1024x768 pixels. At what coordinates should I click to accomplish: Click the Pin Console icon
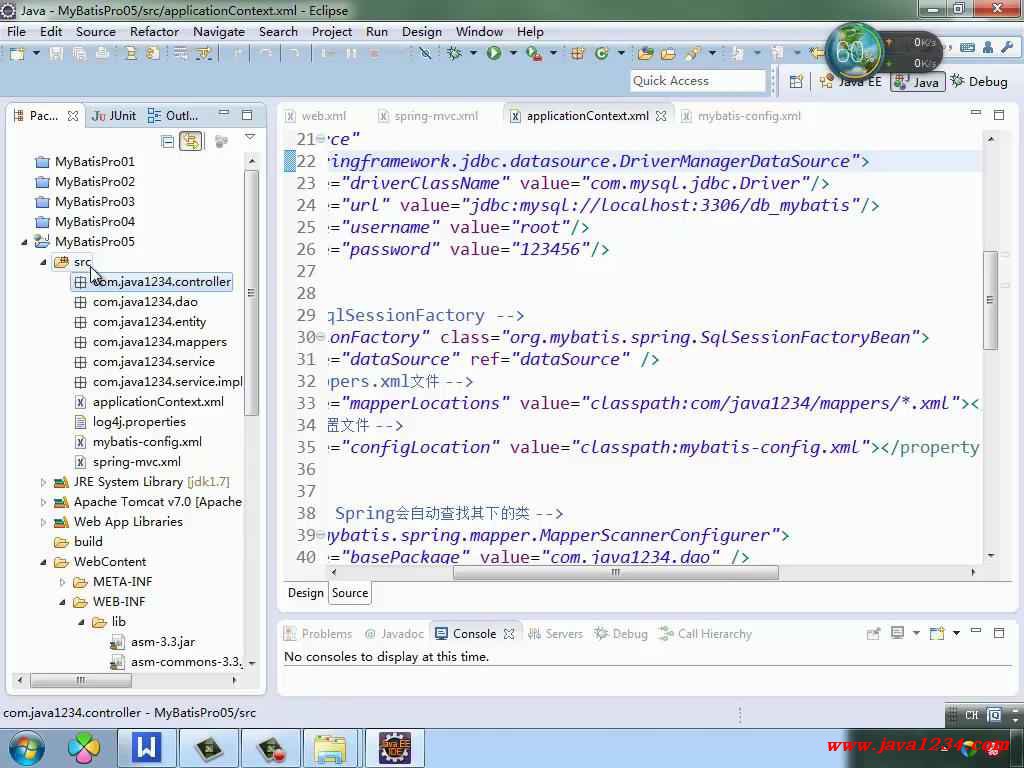(x=873, y=633)
